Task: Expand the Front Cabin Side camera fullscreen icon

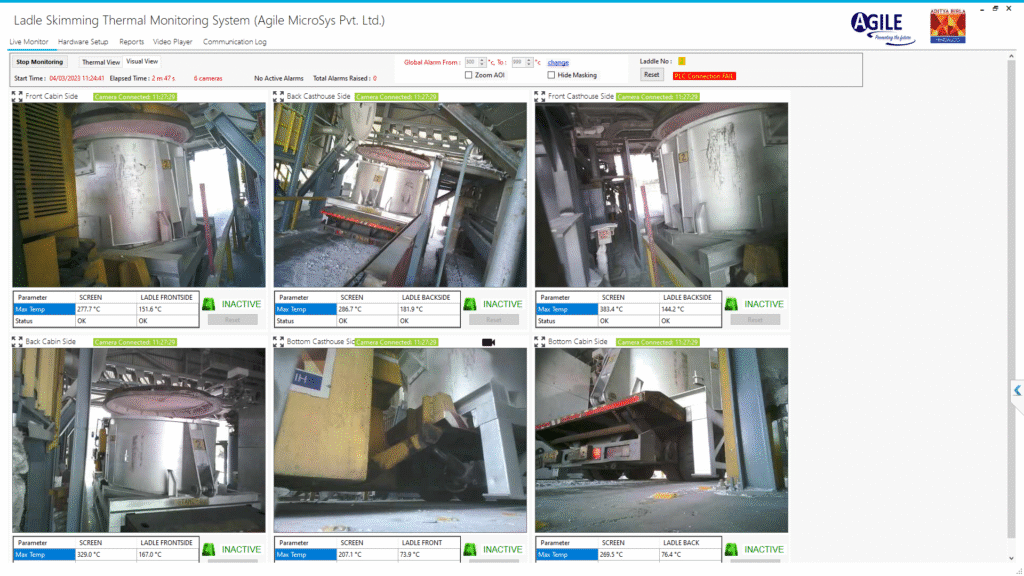Action: click(x=17, y=97)
